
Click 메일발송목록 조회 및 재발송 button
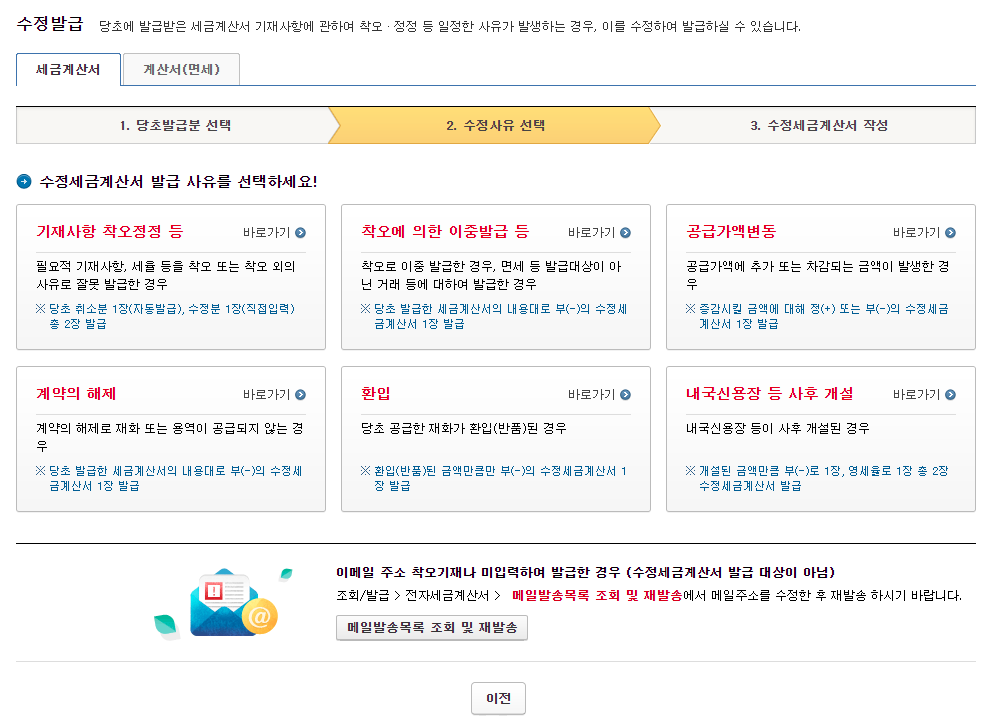pos(432,627)
